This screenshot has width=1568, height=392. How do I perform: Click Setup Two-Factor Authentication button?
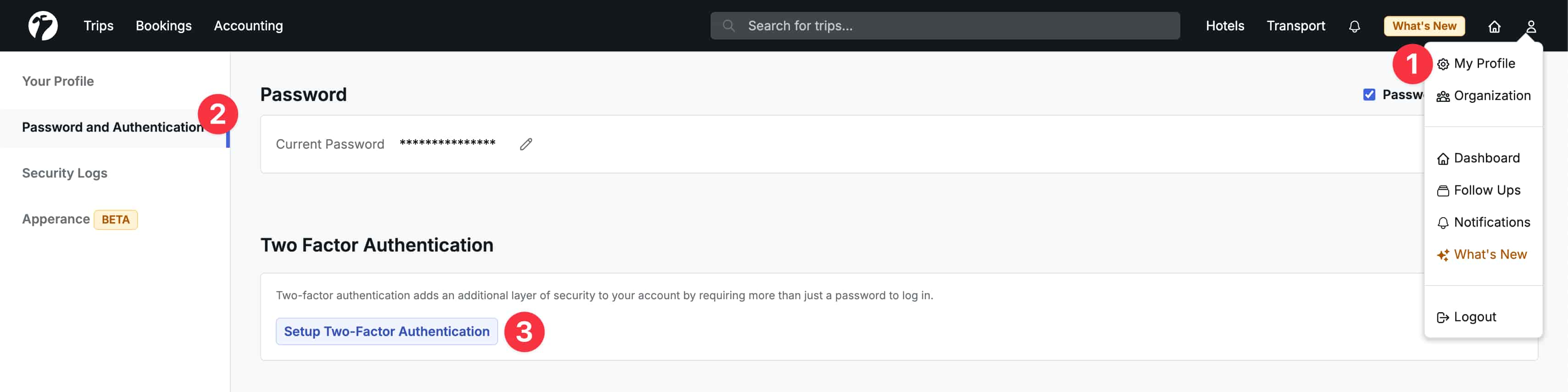pos(387,332)
